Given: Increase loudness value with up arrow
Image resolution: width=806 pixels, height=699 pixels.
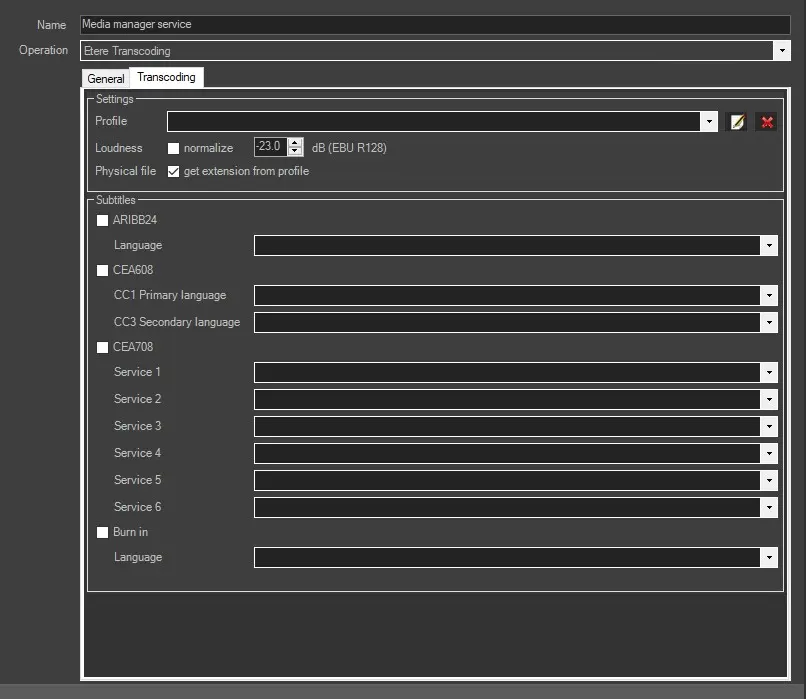Looking at the screenshot, I should pos(295,142).
